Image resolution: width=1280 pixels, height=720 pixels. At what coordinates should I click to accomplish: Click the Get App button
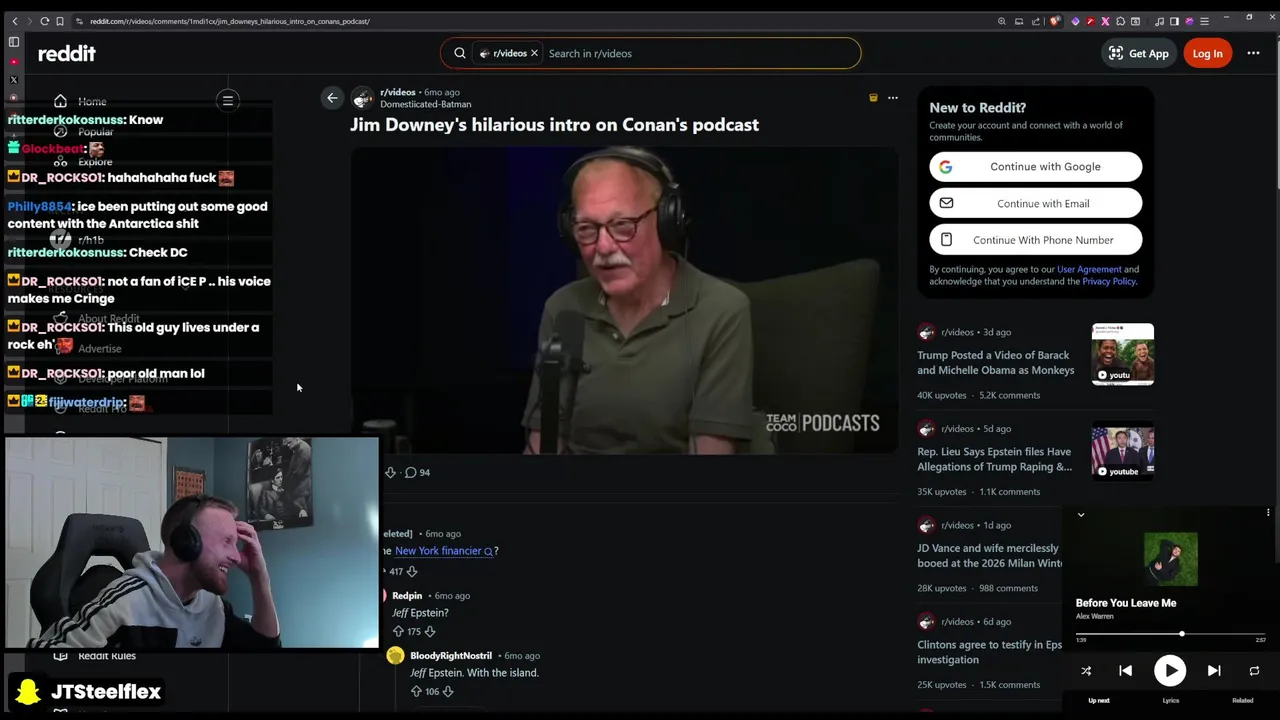coord(1138,53)
